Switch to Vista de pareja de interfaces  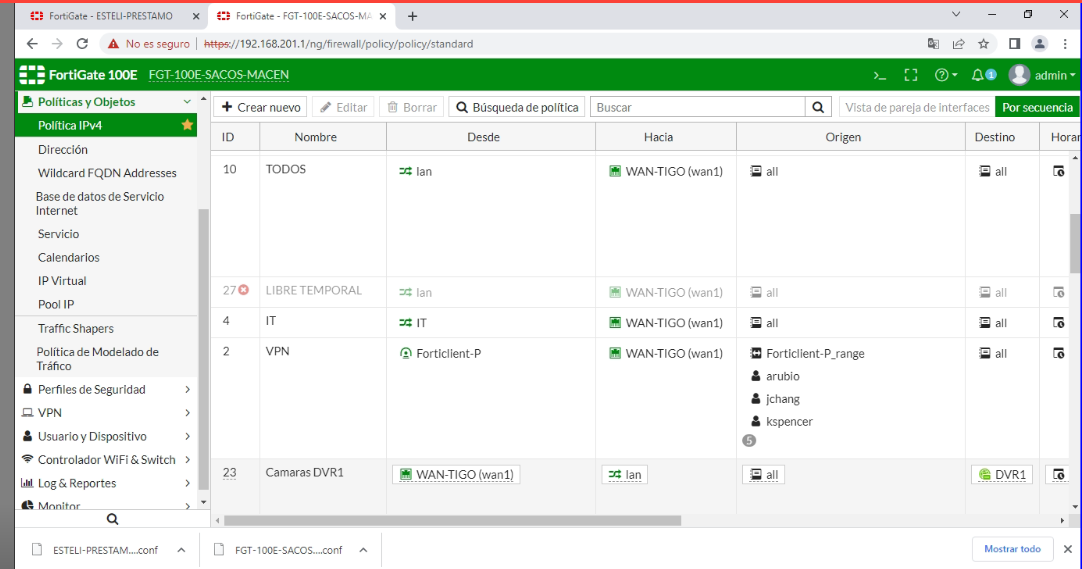(x=916, y=107)
